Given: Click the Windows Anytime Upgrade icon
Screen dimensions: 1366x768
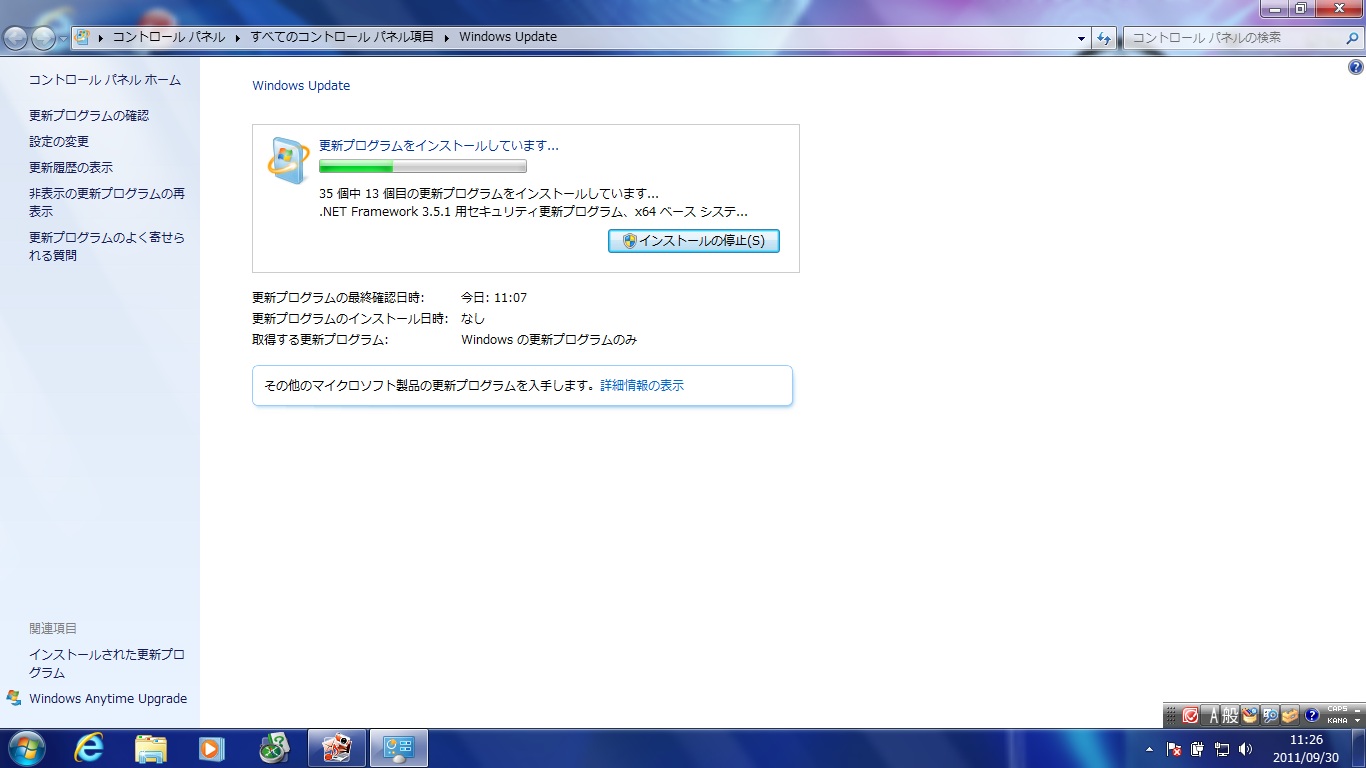Looking at the screenshot, I should pos(14,697).
